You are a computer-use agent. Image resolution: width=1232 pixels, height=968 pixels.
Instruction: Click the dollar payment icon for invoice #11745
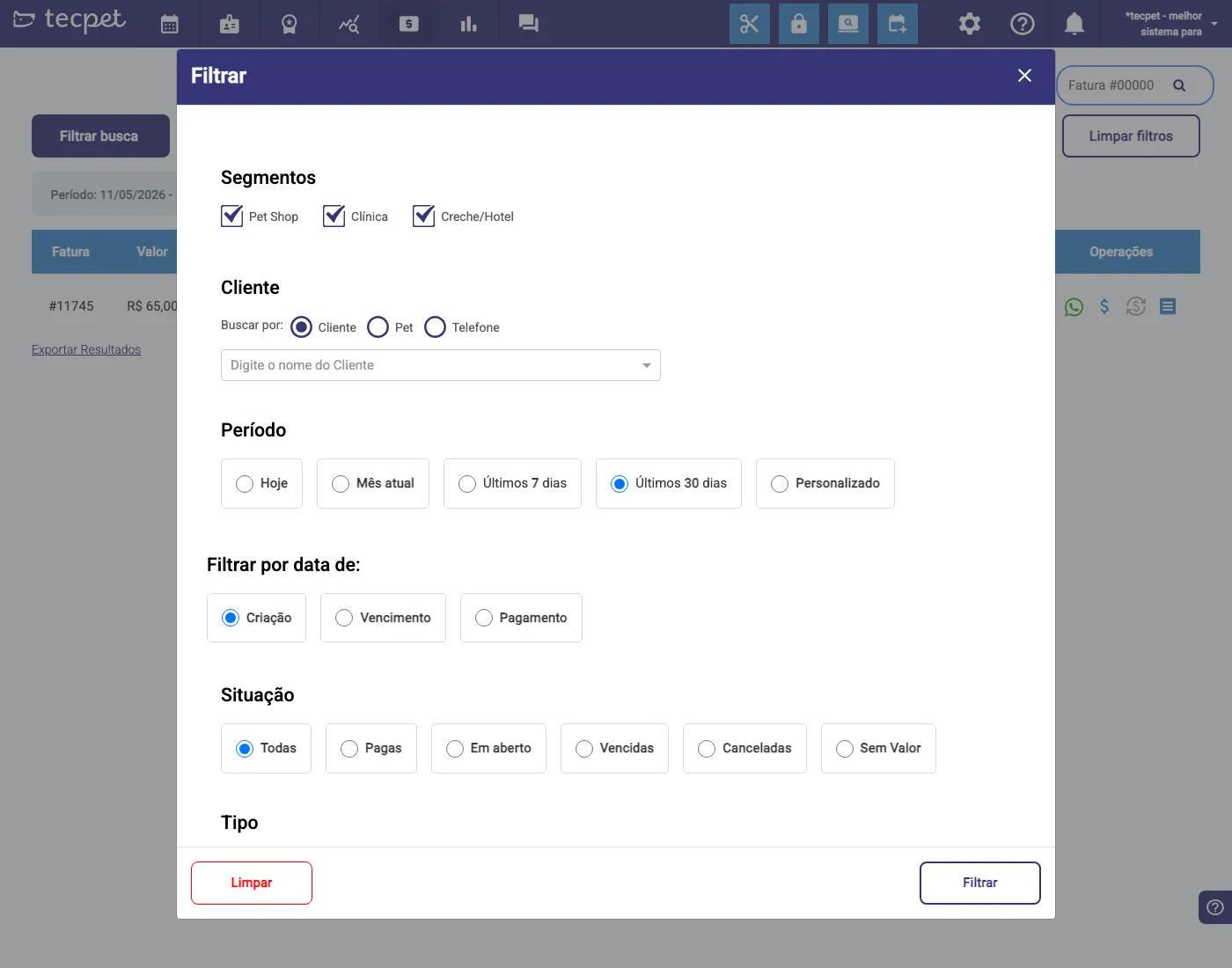1104,306
